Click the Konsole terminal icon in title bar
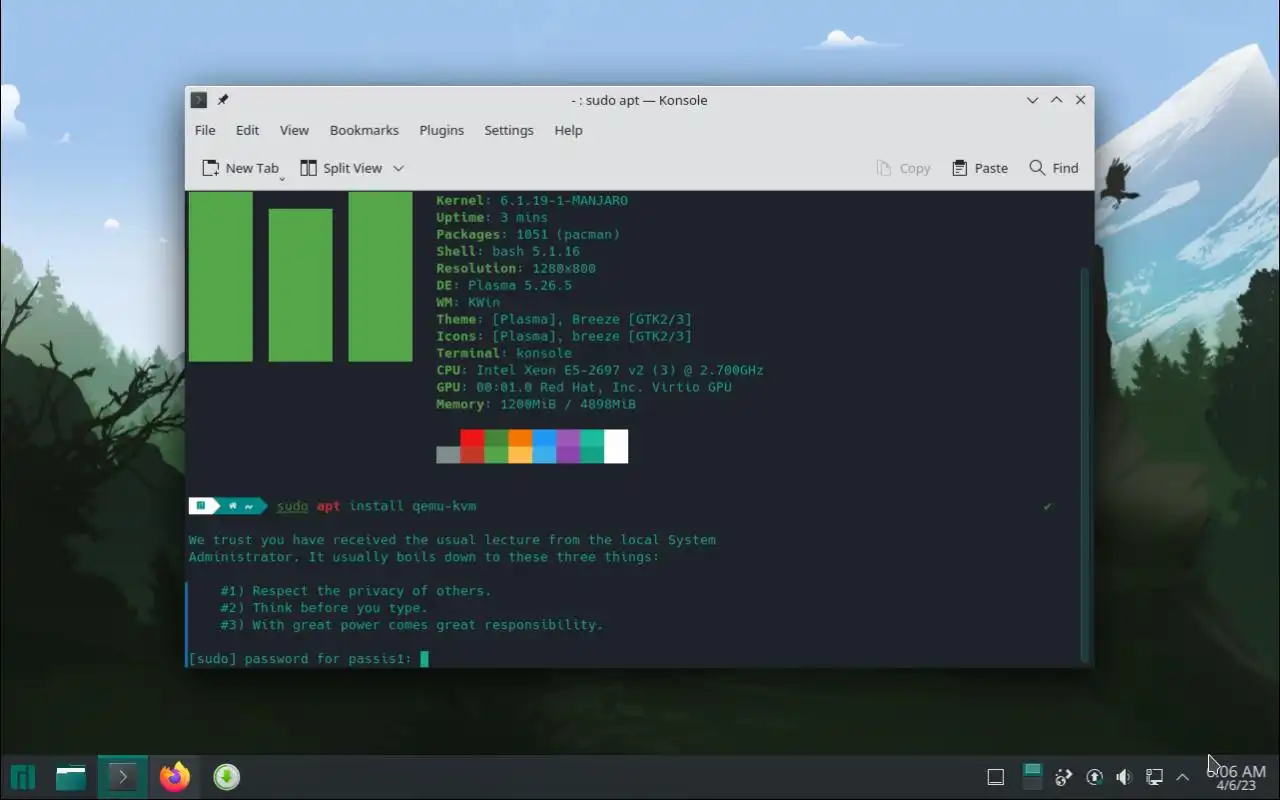 tap(199, 100)
